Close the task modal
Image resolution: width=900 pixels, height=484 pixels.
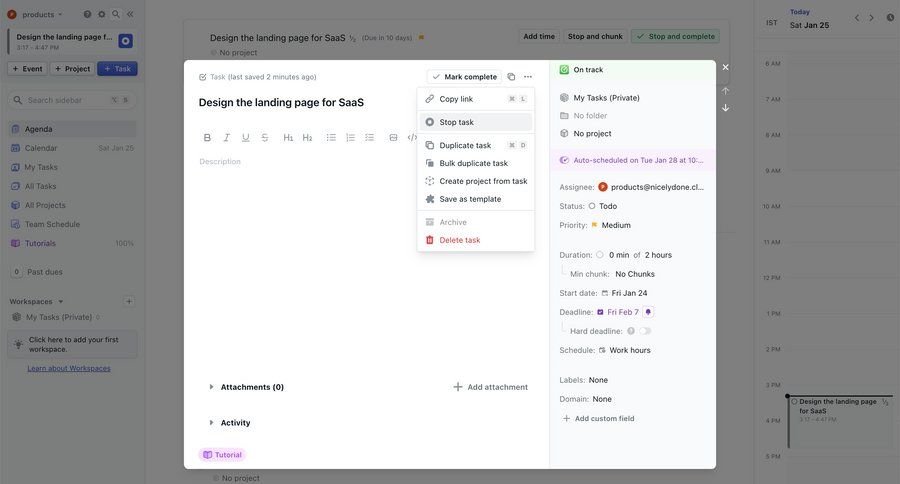pyautogui.click(x=726, y=67)
